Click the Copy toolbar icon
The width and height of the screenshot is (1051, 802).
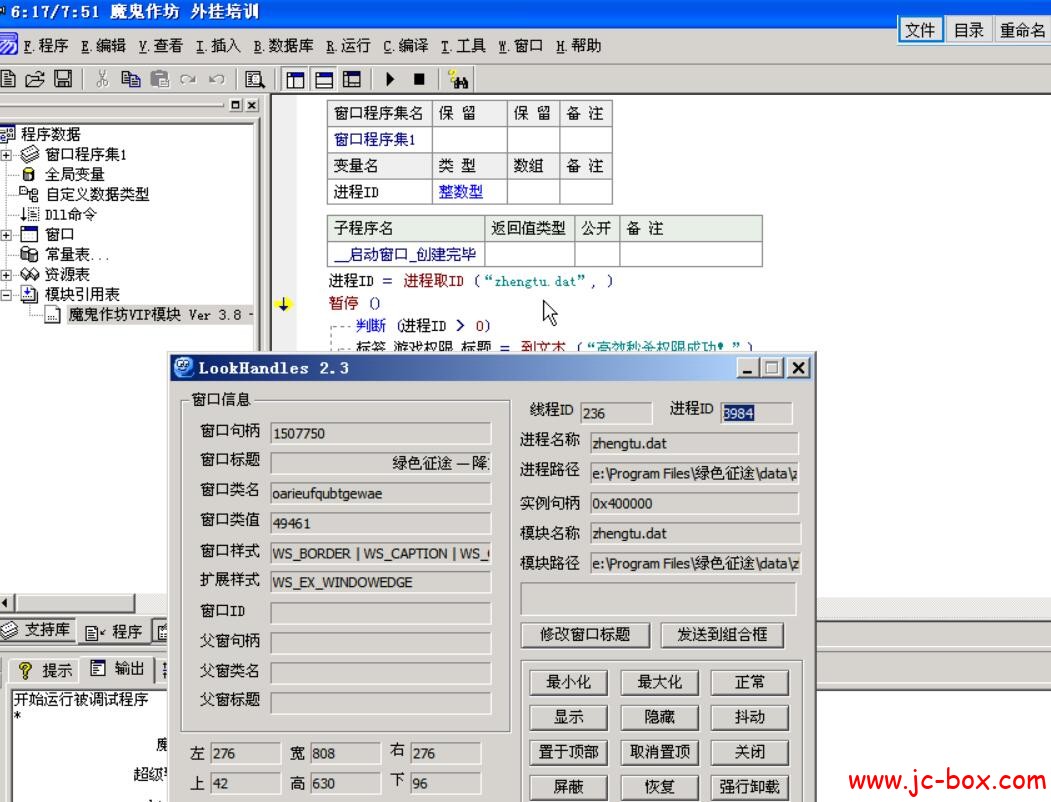coord(131,79)
